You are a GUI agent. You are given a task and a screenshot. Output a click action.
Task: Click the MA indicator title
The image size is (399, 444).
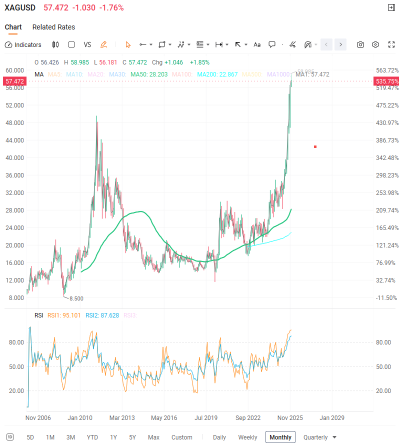39,74
